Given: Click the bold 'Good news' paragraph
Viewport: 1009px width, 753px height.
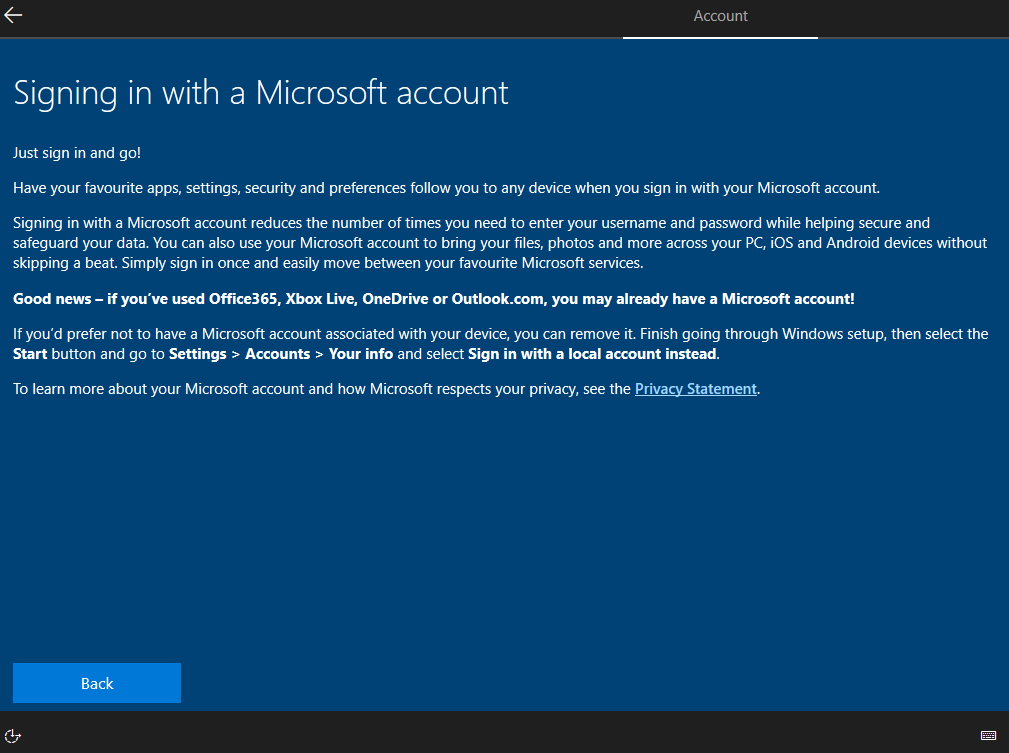Looking at the screenshot, I should point(434,299).
